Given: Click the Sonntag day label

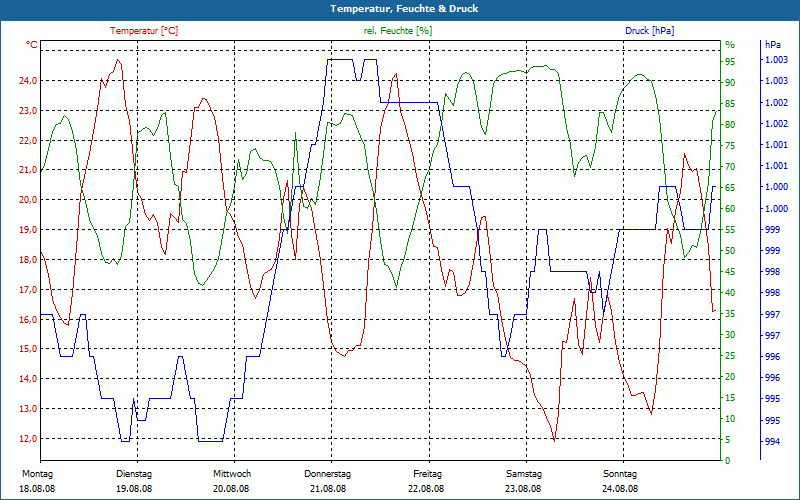Looking at the screenshot, I should coord(620,474).
